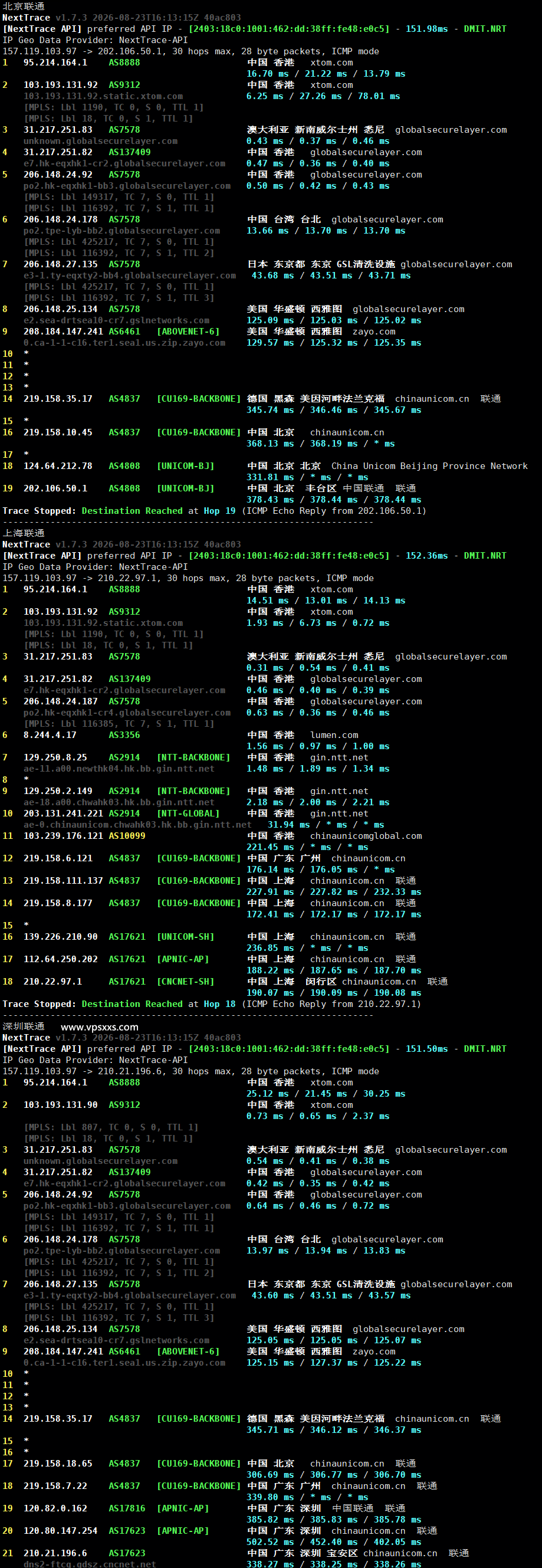Click the latency line 16.70 ms / 21.22 ms / 13.79 ms

pos(326,74)
